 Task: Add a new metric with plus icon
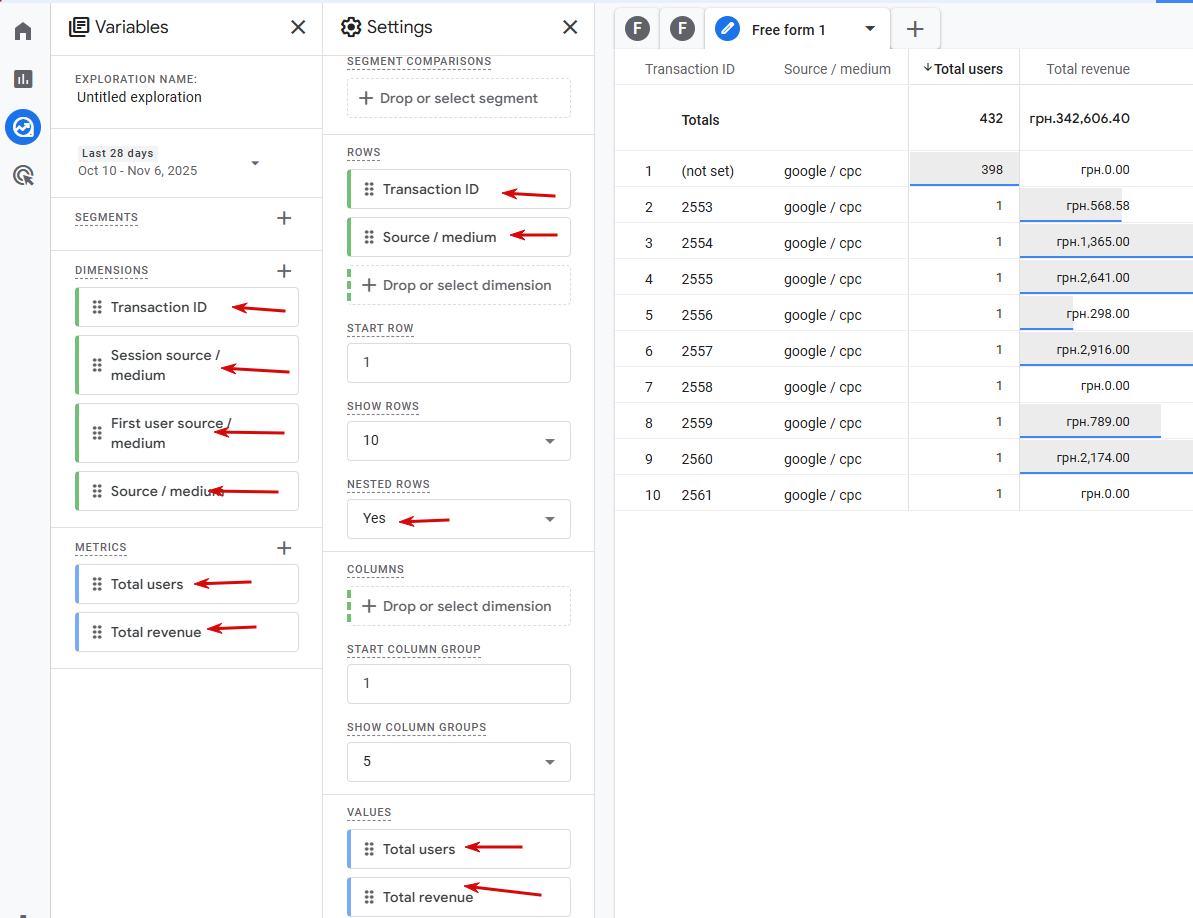(x=284, y=548)
